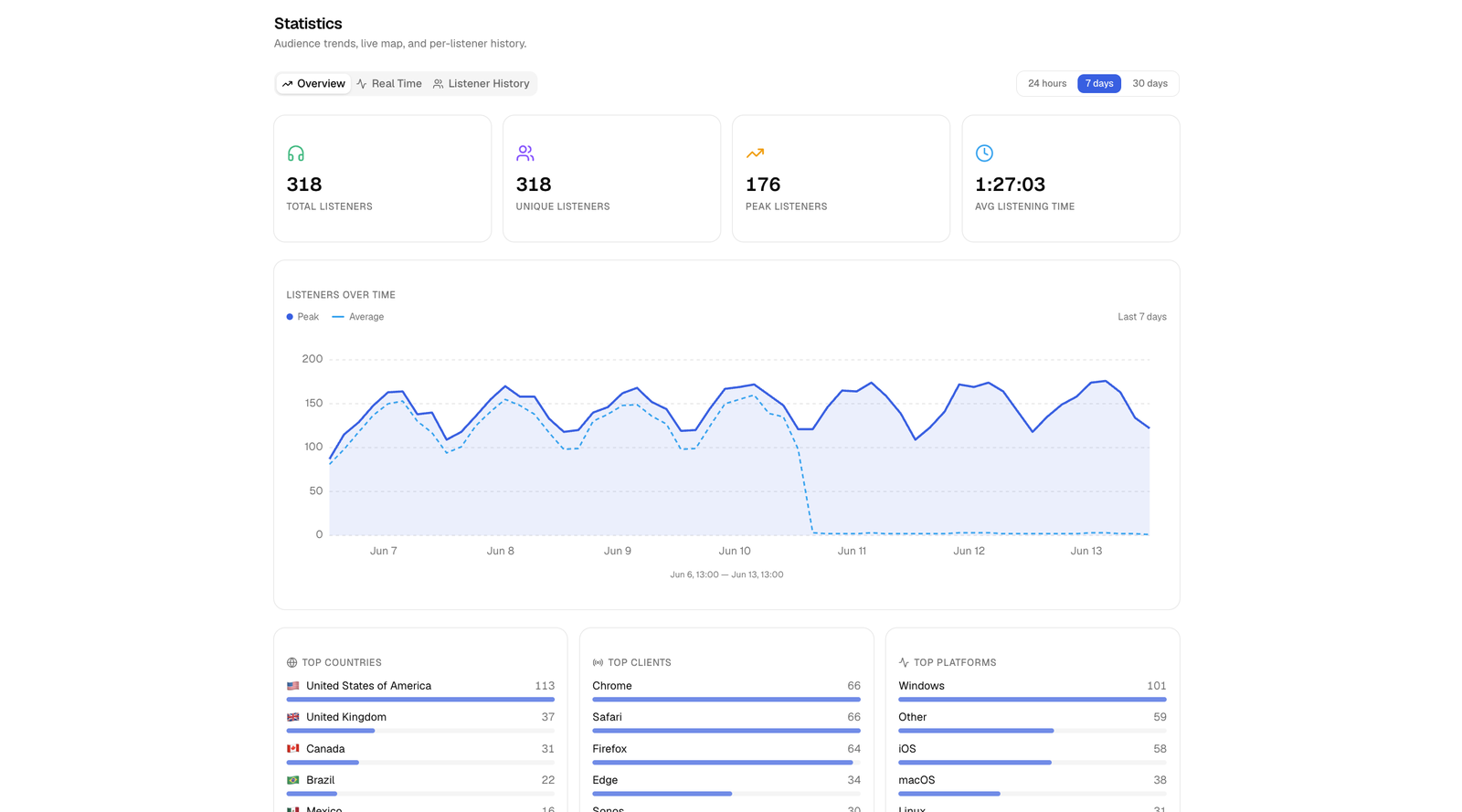Screen dimensions: 1462x812
Task: Click the 200 y-axis label
Action: coord(313,359)
